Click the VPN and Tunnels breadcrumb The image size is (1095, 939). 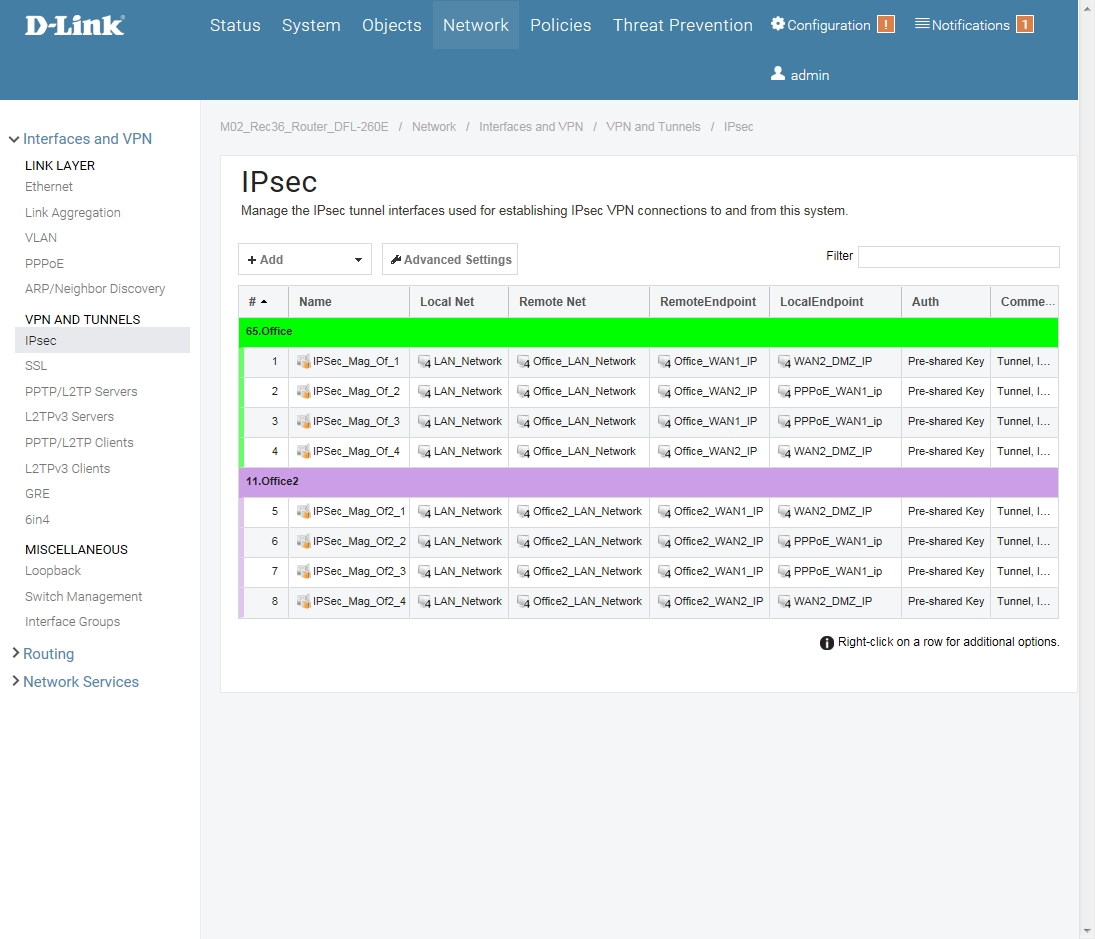point(653,126)
